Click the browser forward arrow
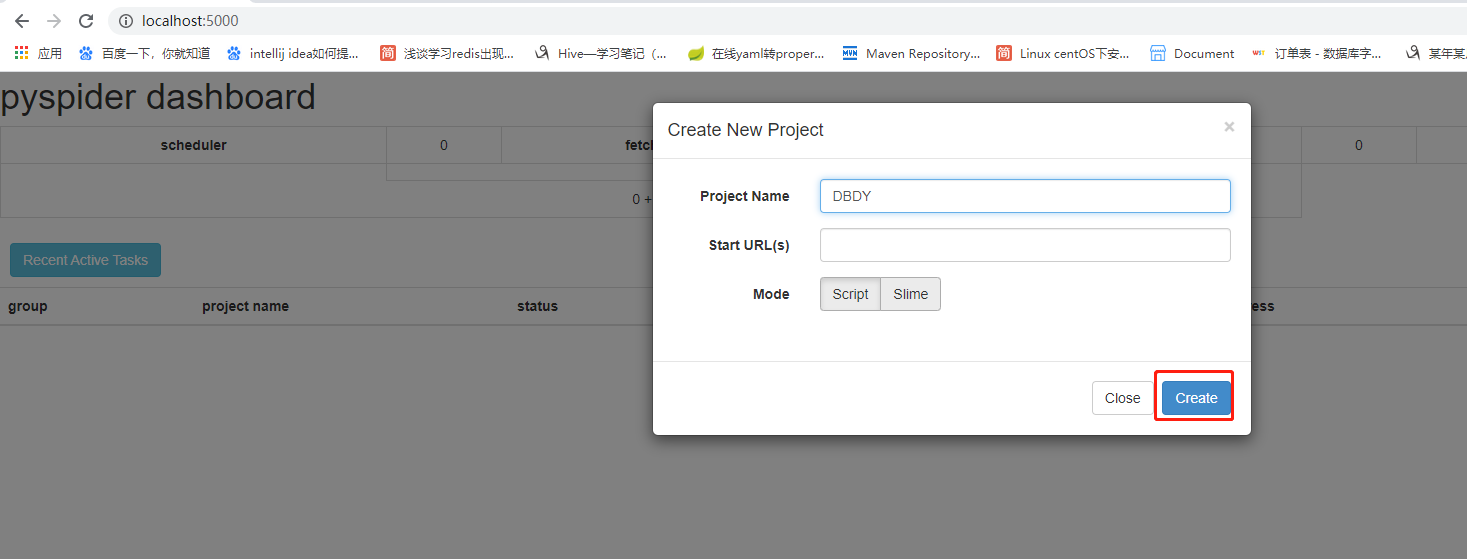 (54, 21)
